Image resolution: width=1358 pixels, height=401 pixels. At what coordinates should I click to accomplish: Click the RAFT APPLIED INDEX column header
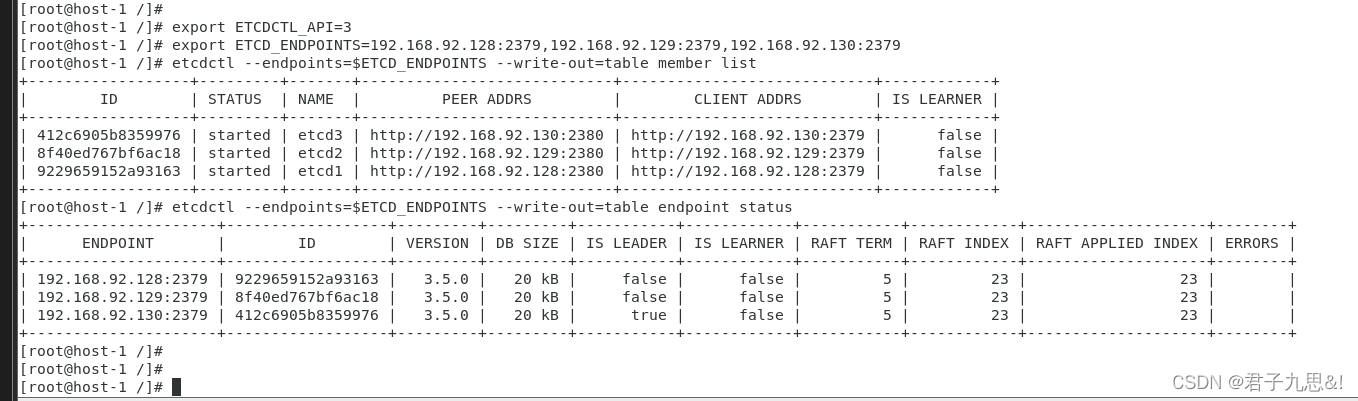tap(1116, 243)
